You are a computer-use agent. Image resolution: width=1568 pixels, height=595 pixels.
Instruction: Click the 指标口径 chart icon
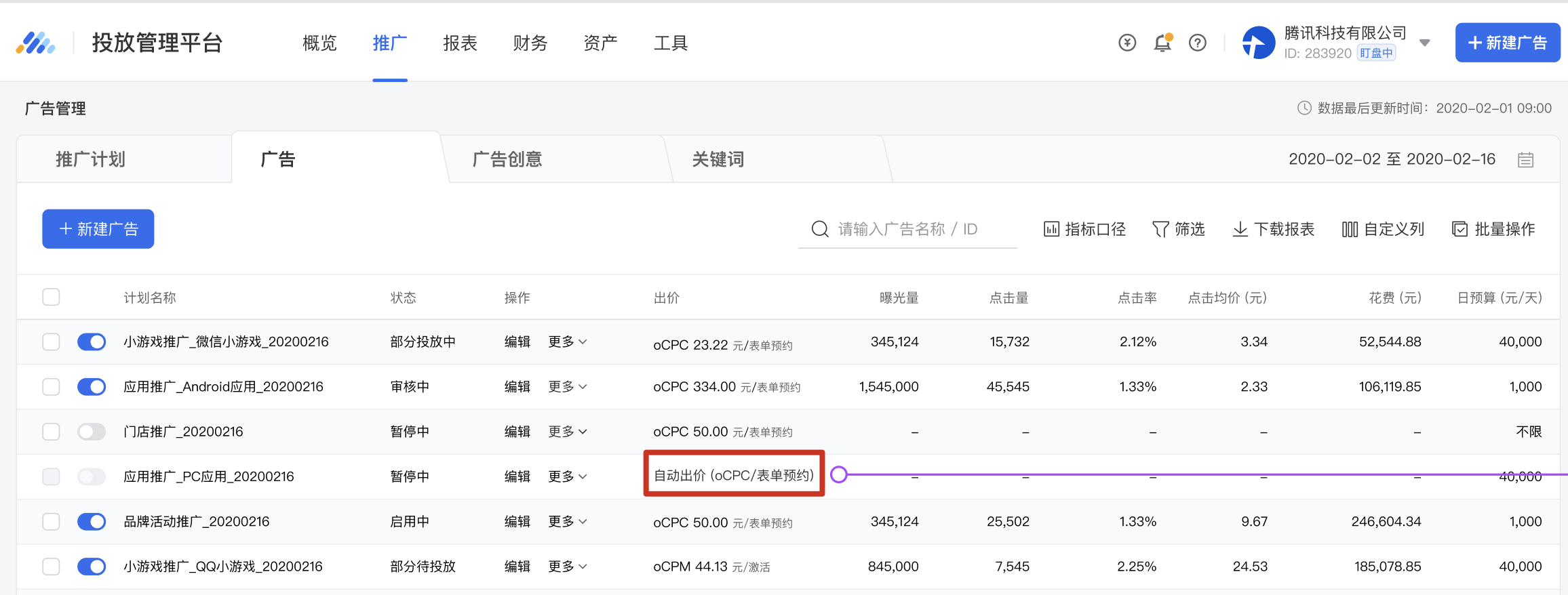coord(1051,229)
